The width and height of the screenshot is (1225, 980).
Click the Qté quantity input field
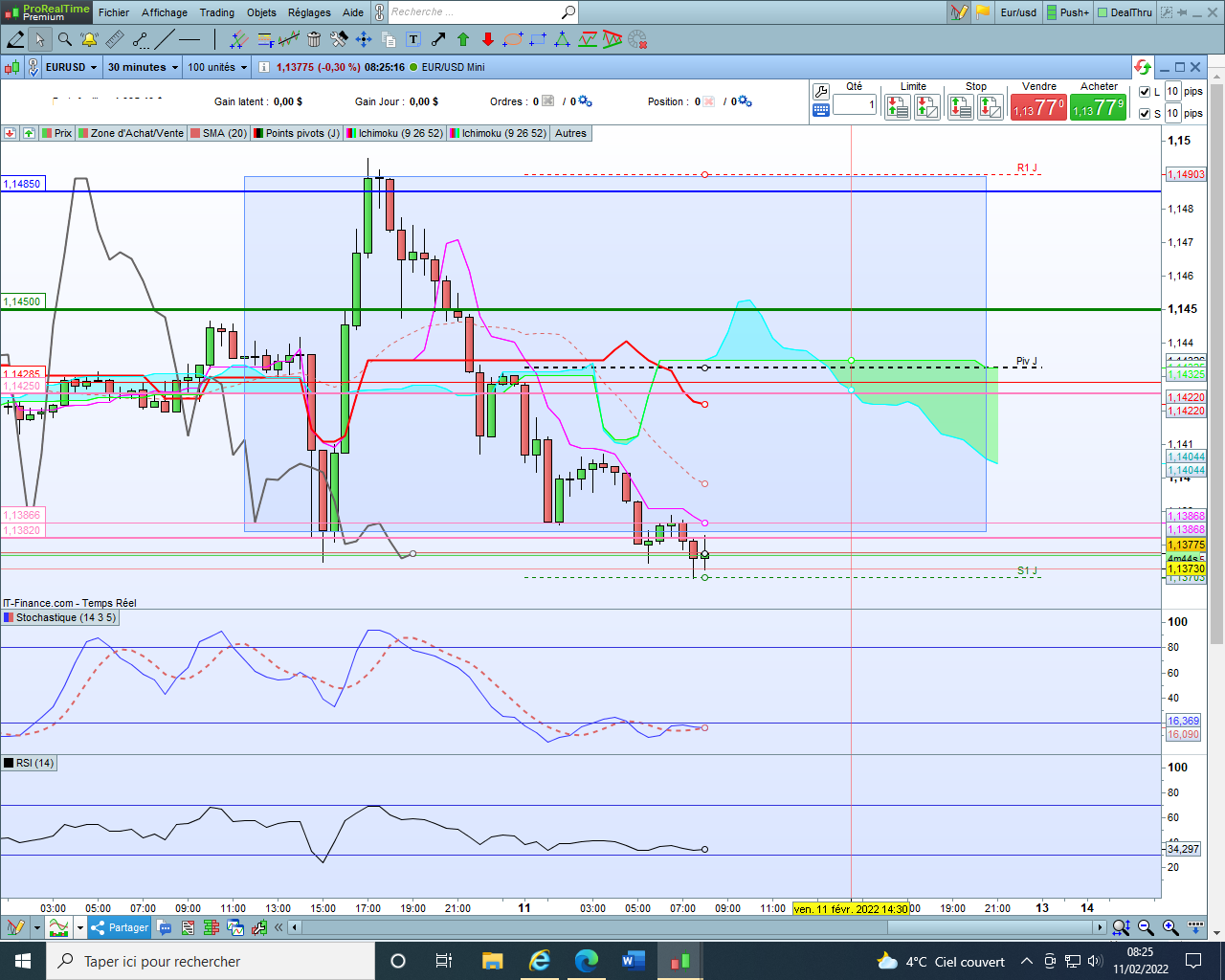coord(855,104)
